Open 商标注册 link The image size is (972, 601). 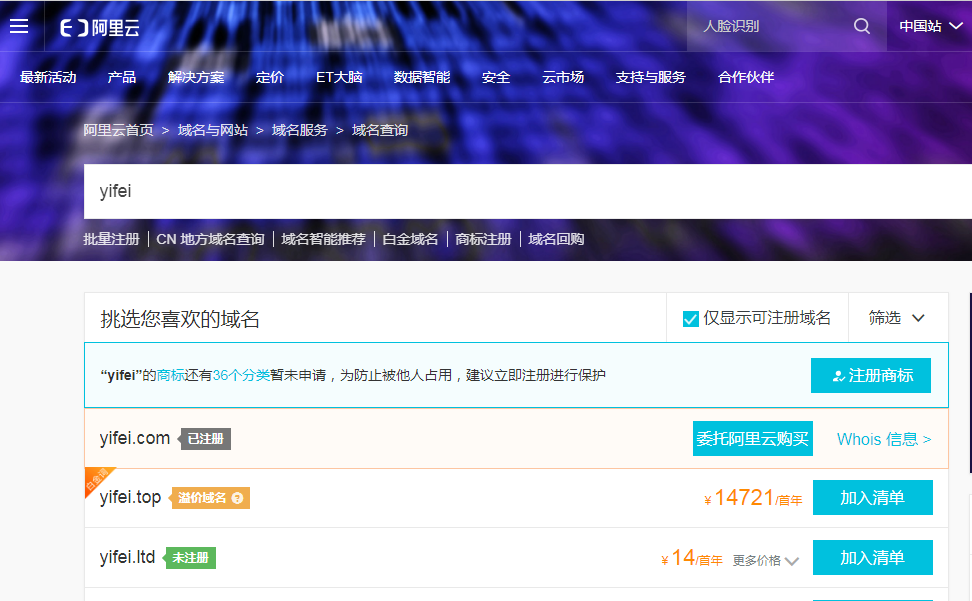click(x=484, y=239)
